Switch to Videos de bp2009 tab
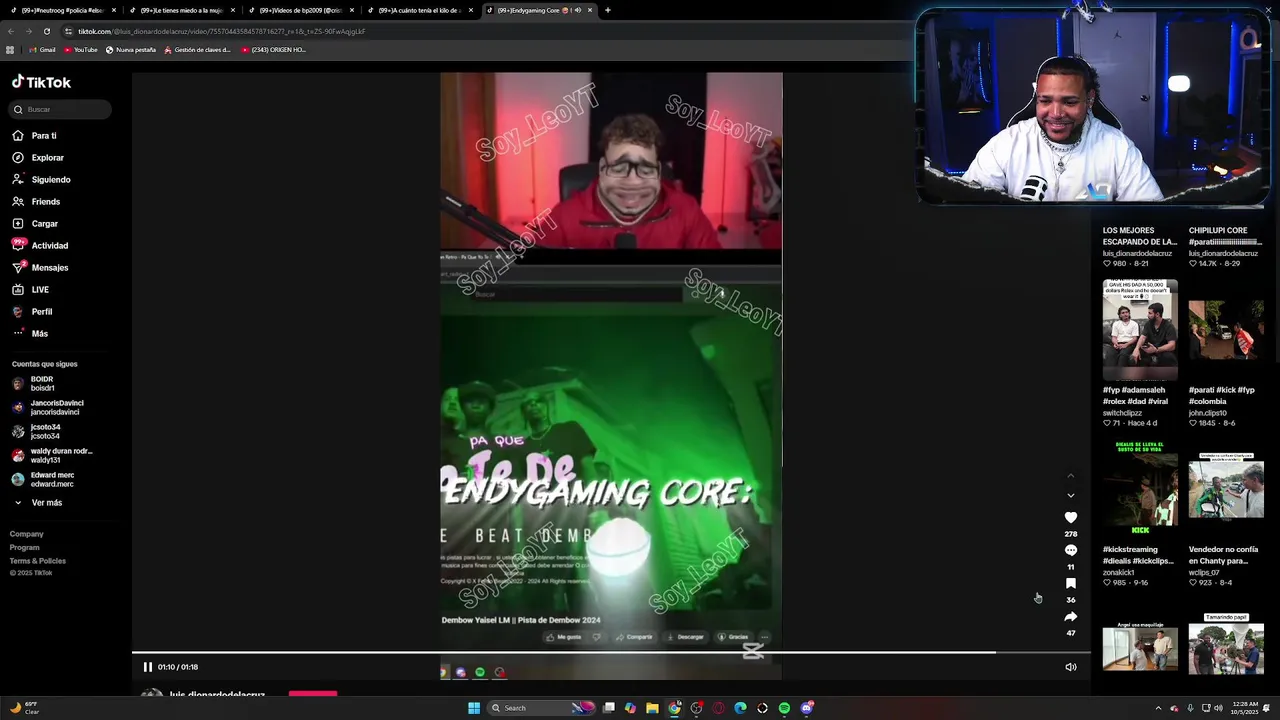1280x720 pixels. pos(299,10)
